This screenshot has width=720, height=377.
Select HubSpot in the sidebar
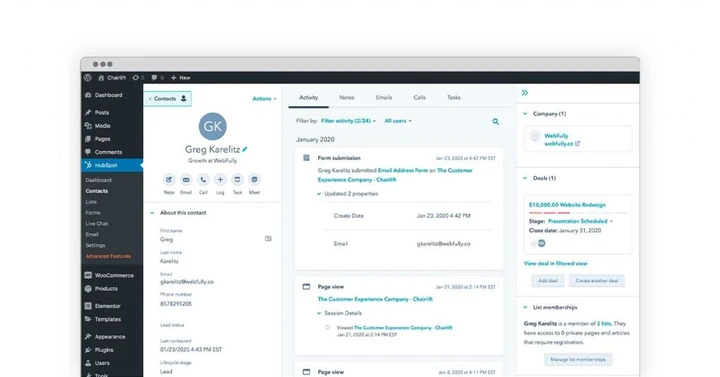pos(112,165)
